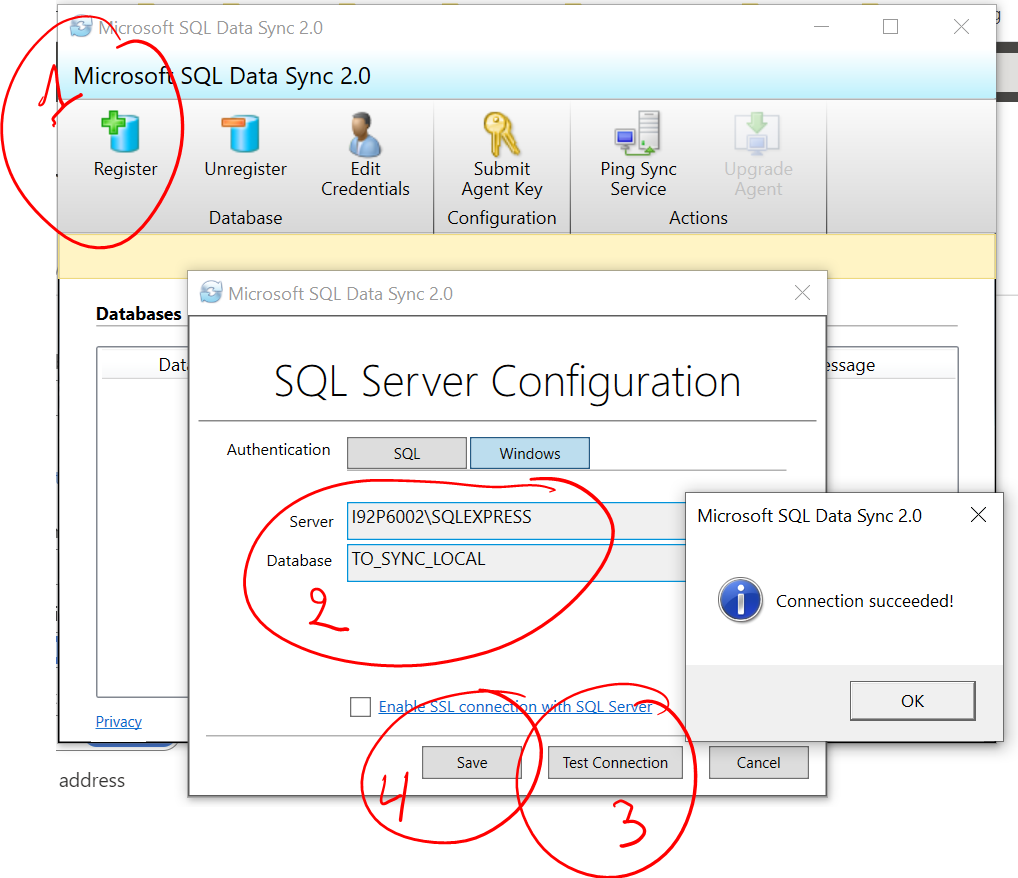Click the 'SQL Server Configuration' heading
The height and width of the screenshot is (878, 1018).
(x=508, y=381)
